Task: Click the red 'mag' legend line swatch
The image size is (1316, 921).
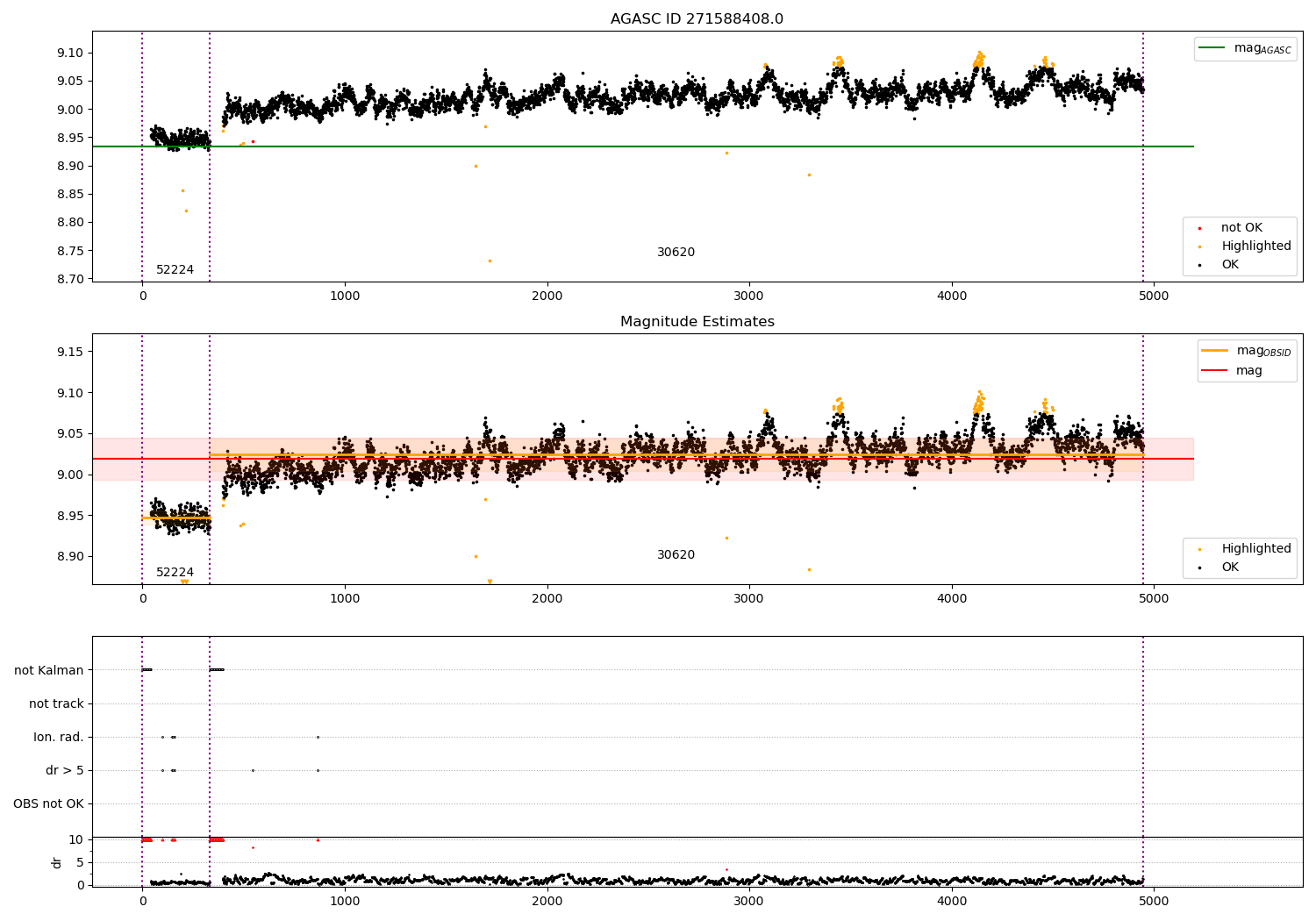Action: 1214,371
